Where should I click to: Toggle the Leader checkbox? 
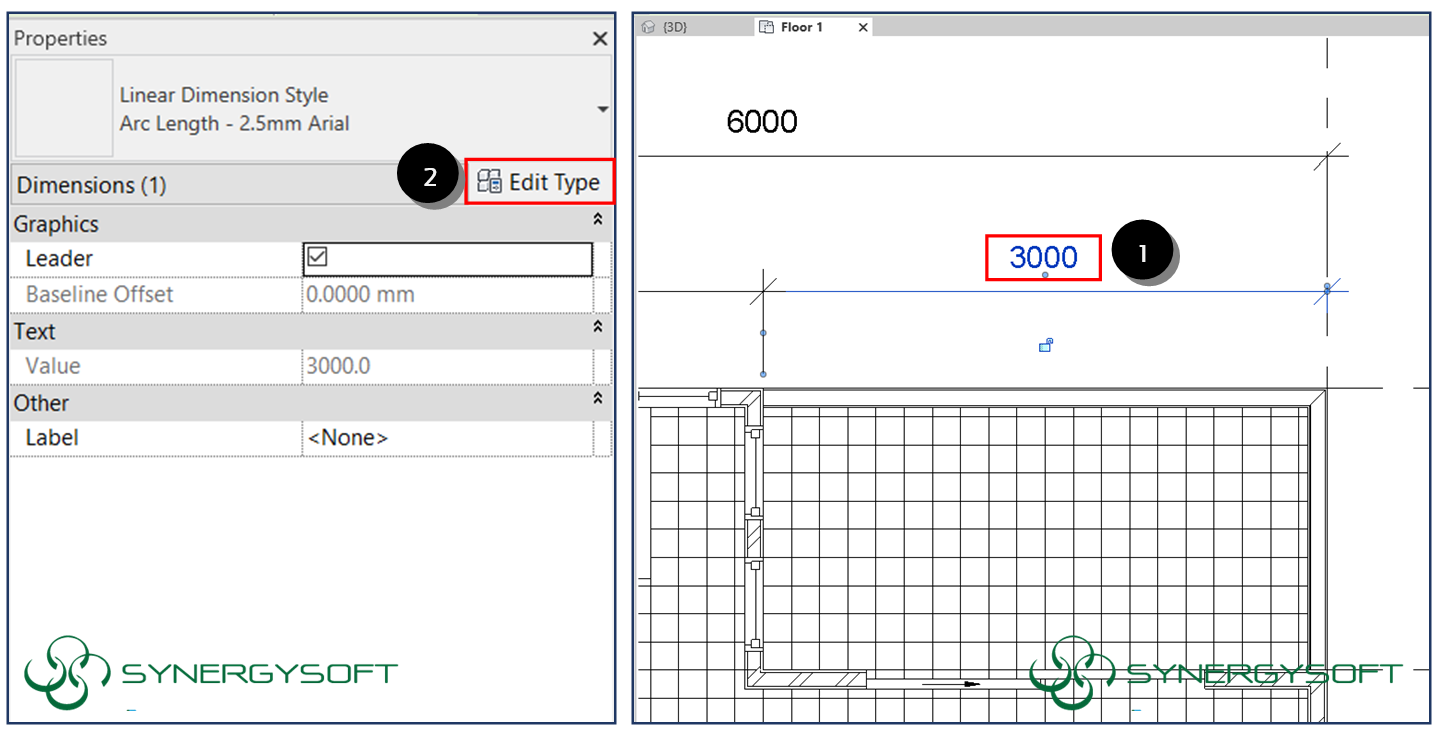pos(317,258)
